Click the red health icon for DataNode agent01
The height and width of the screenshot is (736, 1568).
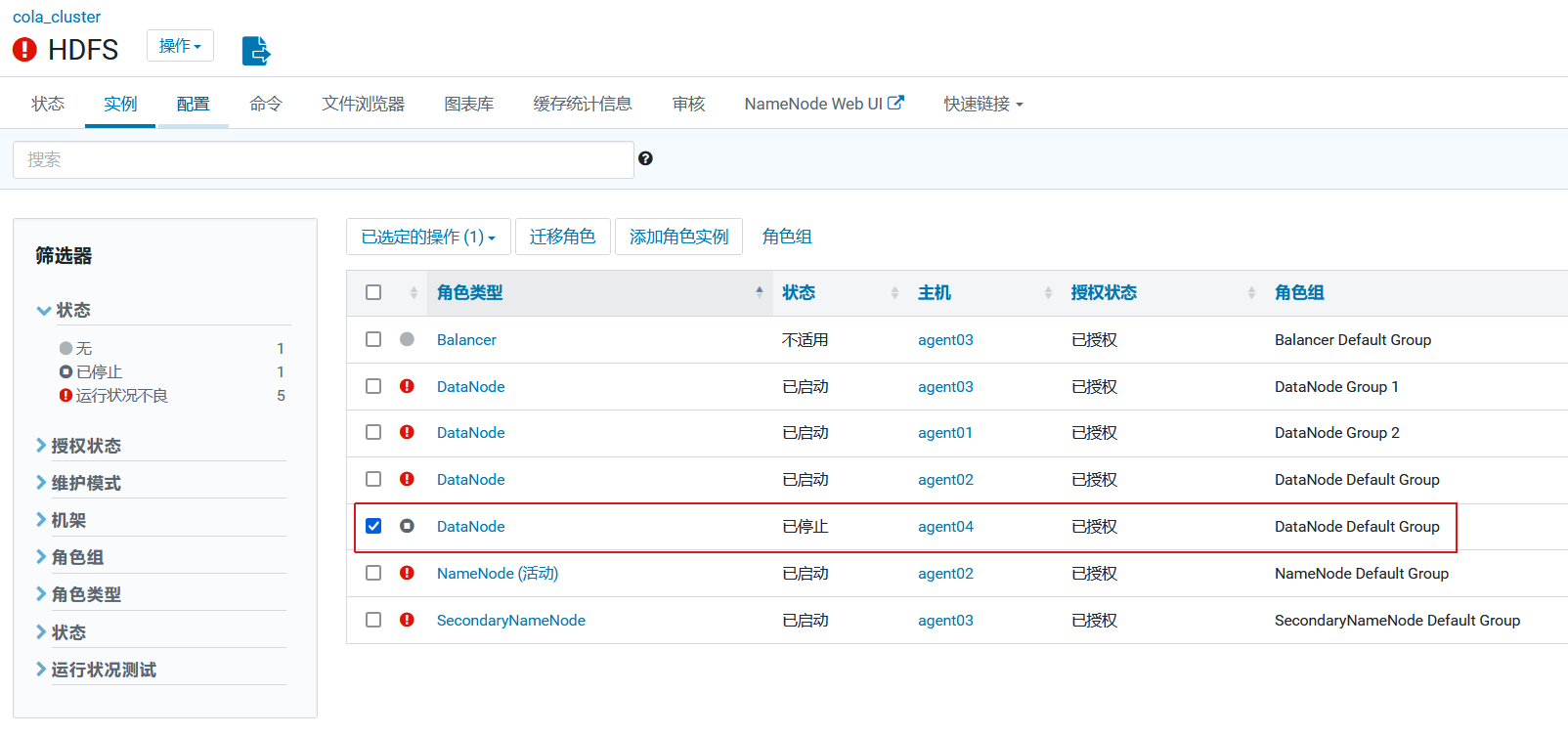click(x=407, y=432)
